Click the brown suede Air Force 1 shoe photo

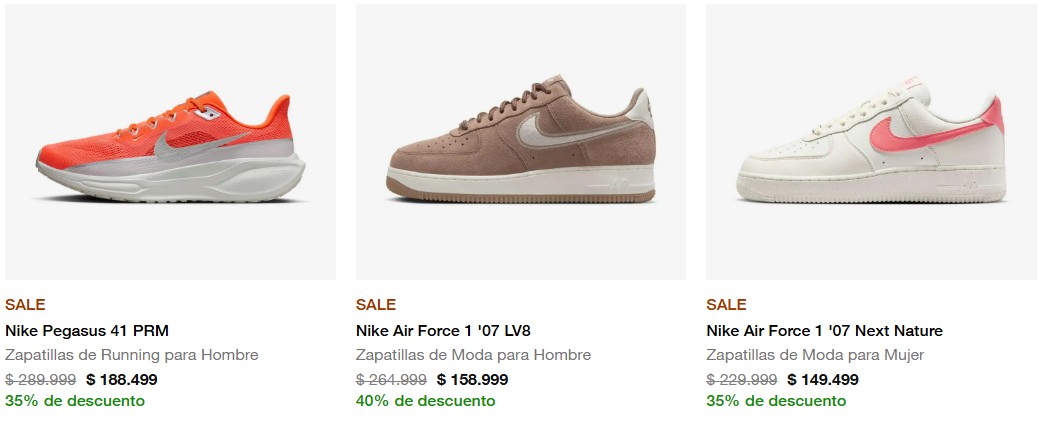click(520, 142)
